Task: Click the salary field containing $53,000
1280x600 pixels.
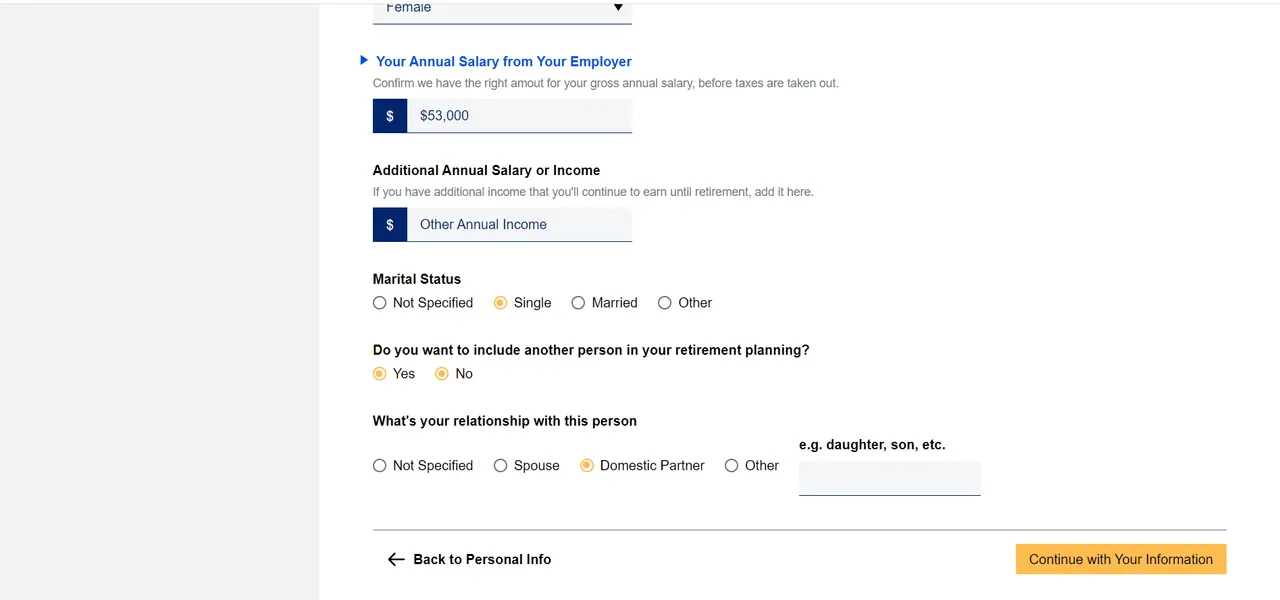Action: (520, 115)
